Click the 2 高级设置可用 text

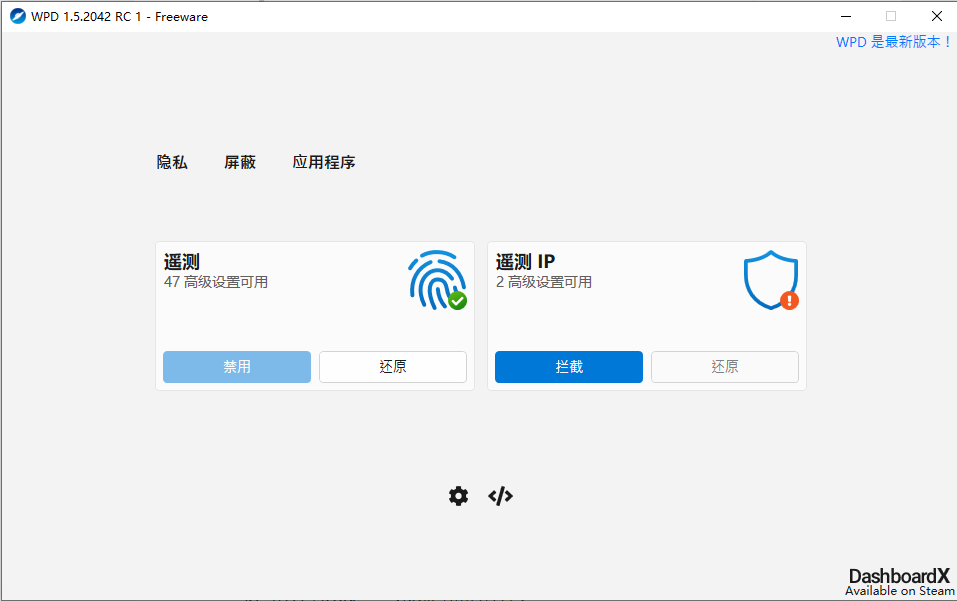click(x=541, y=281)
